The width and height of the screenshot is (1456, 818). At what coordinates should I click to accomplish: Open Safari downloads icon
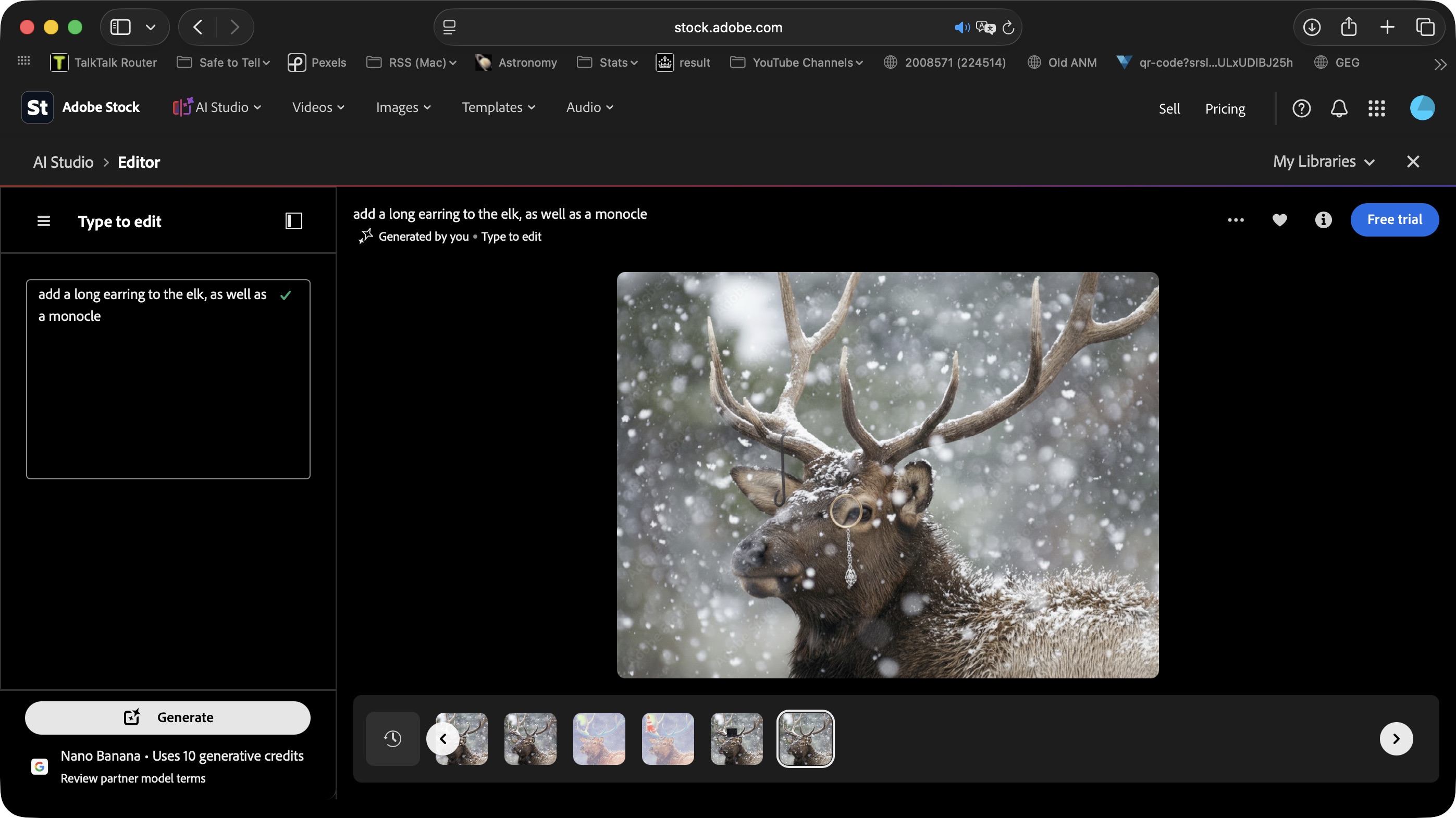pos(1311,27)
